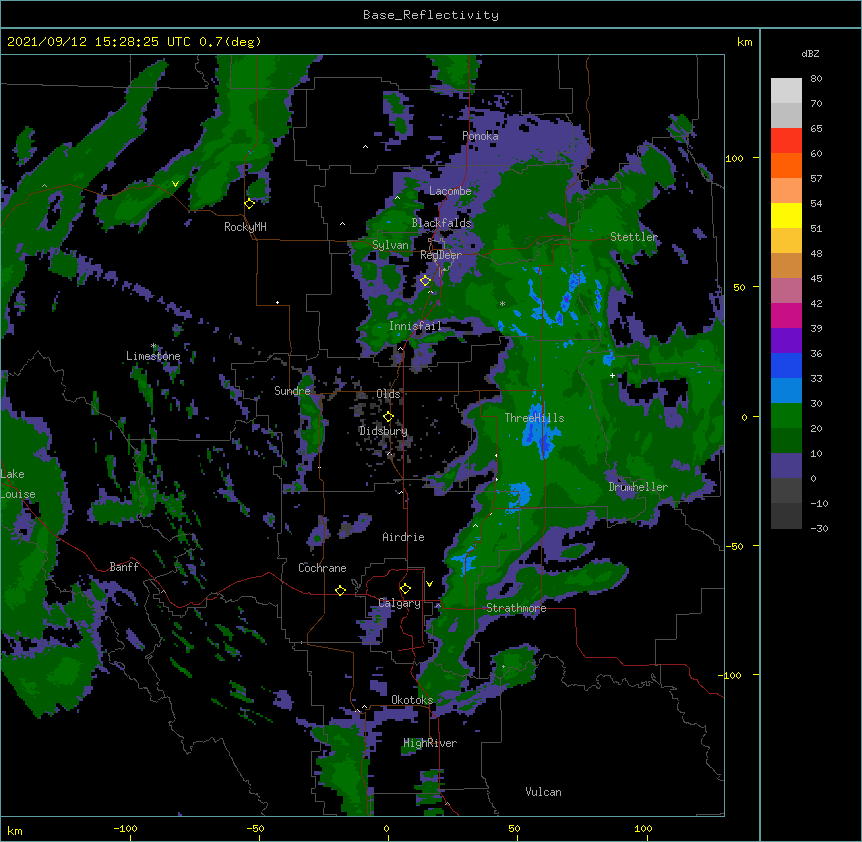Click the HighRiver label

[430, 743]
